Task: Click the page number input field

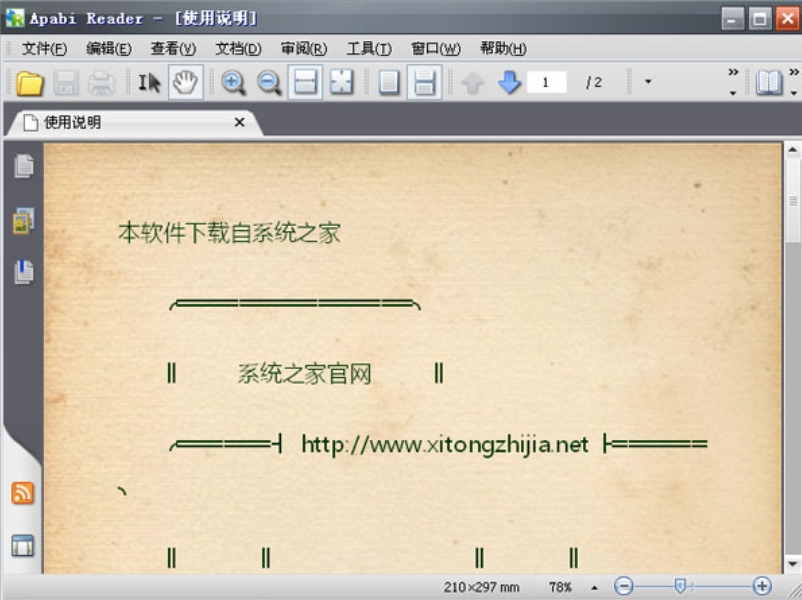Action: (x=546, y=82)
